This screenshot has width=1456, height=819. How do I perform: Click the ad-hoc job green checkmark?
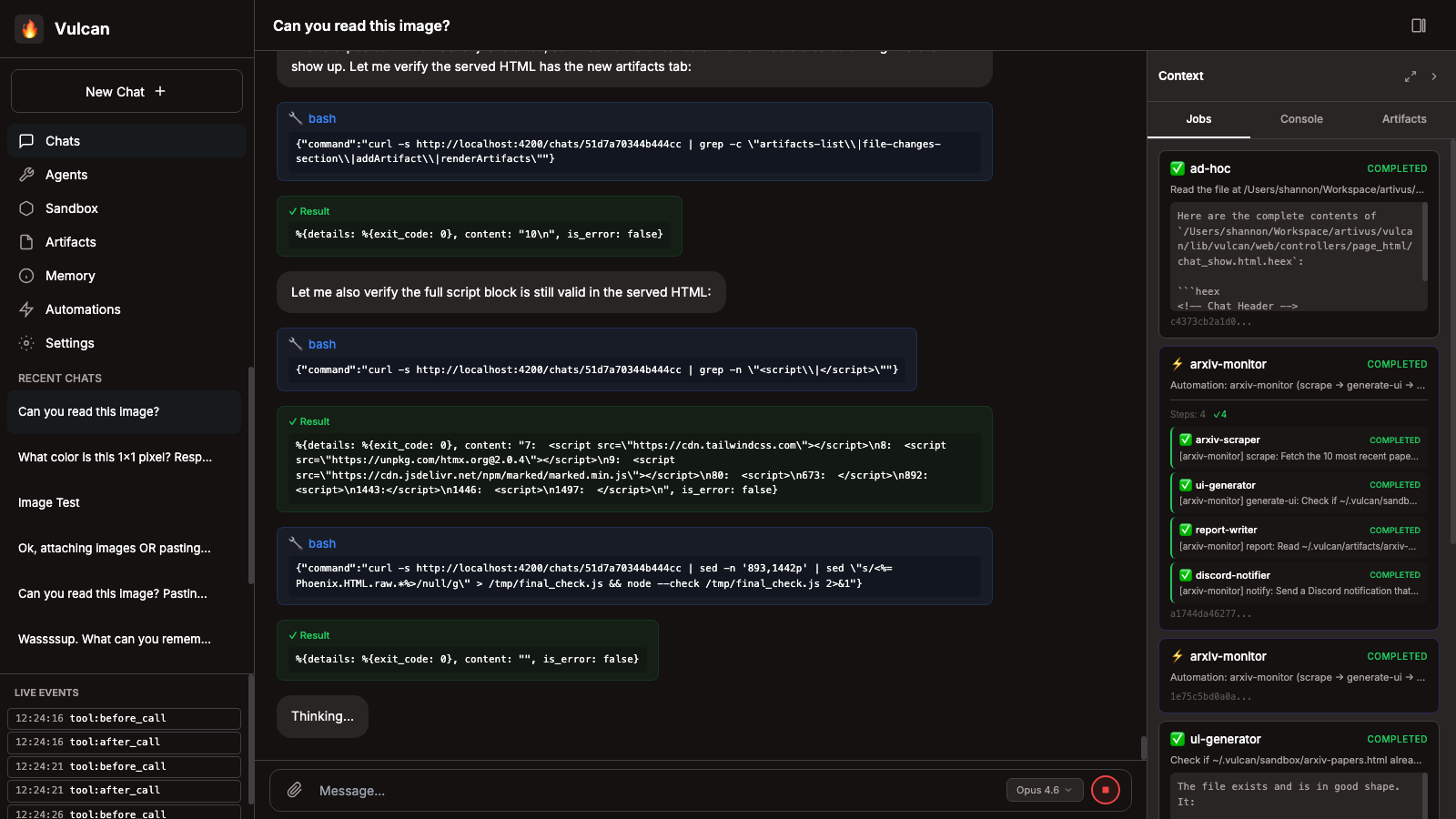click(x=1178, y=168)
